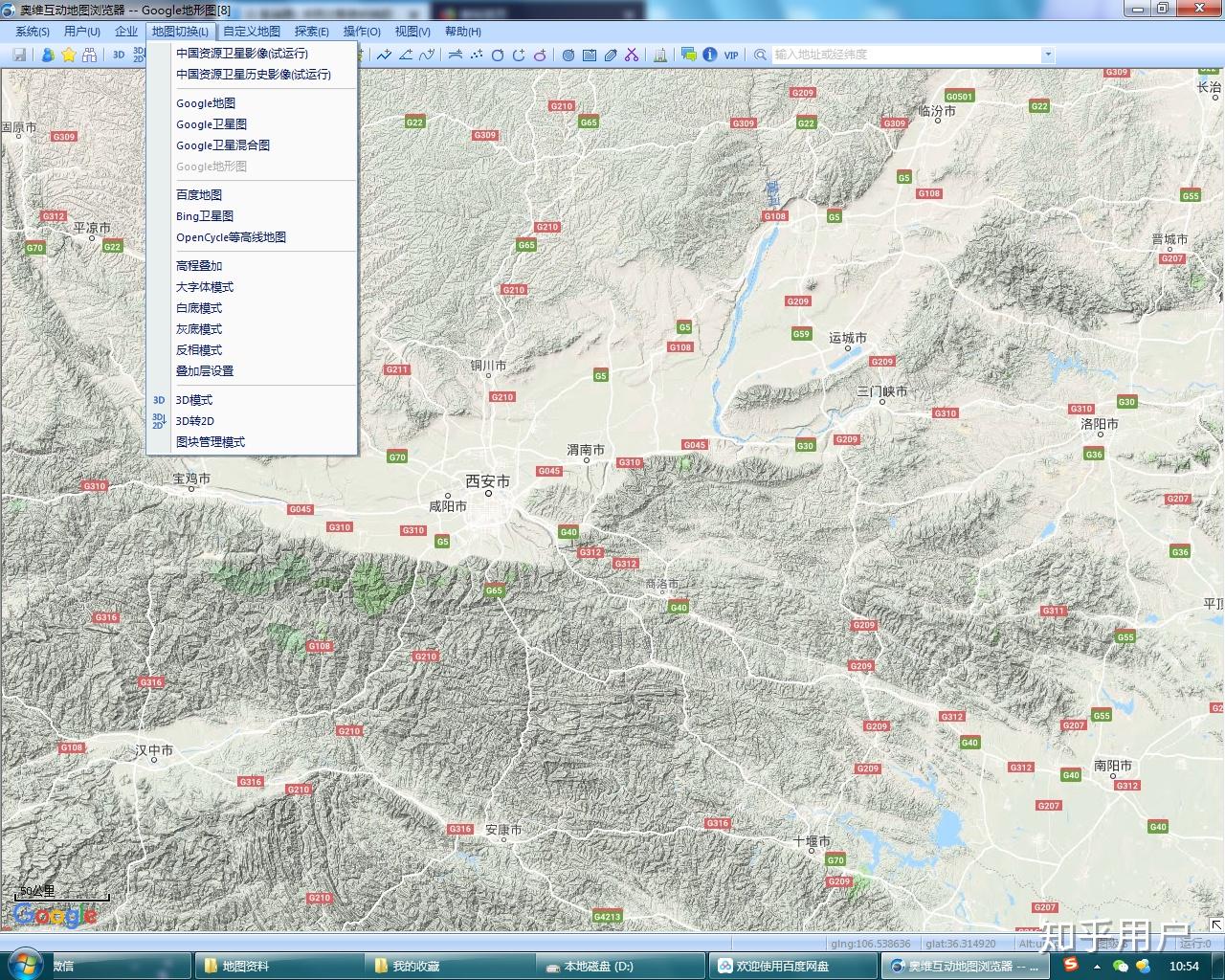Click the yellow star favorites icon
Image resolution: width=1225 pixels, height=980 pixels.
69,55
